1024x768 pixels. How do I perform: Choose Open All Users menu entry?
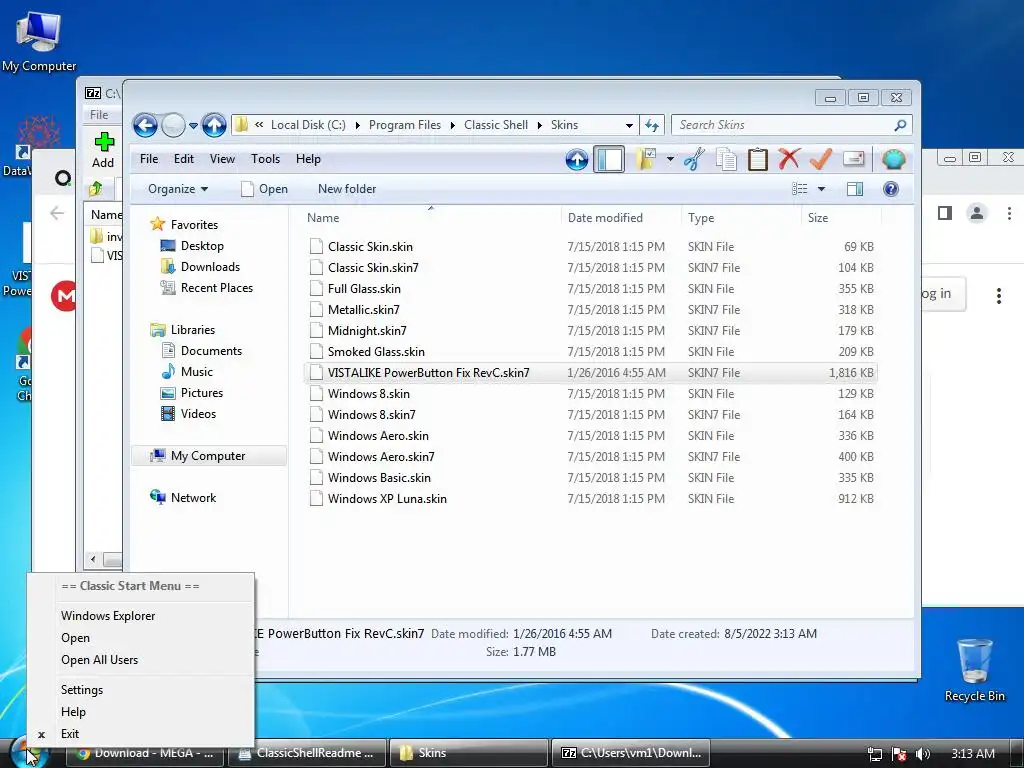click(99, 660)
